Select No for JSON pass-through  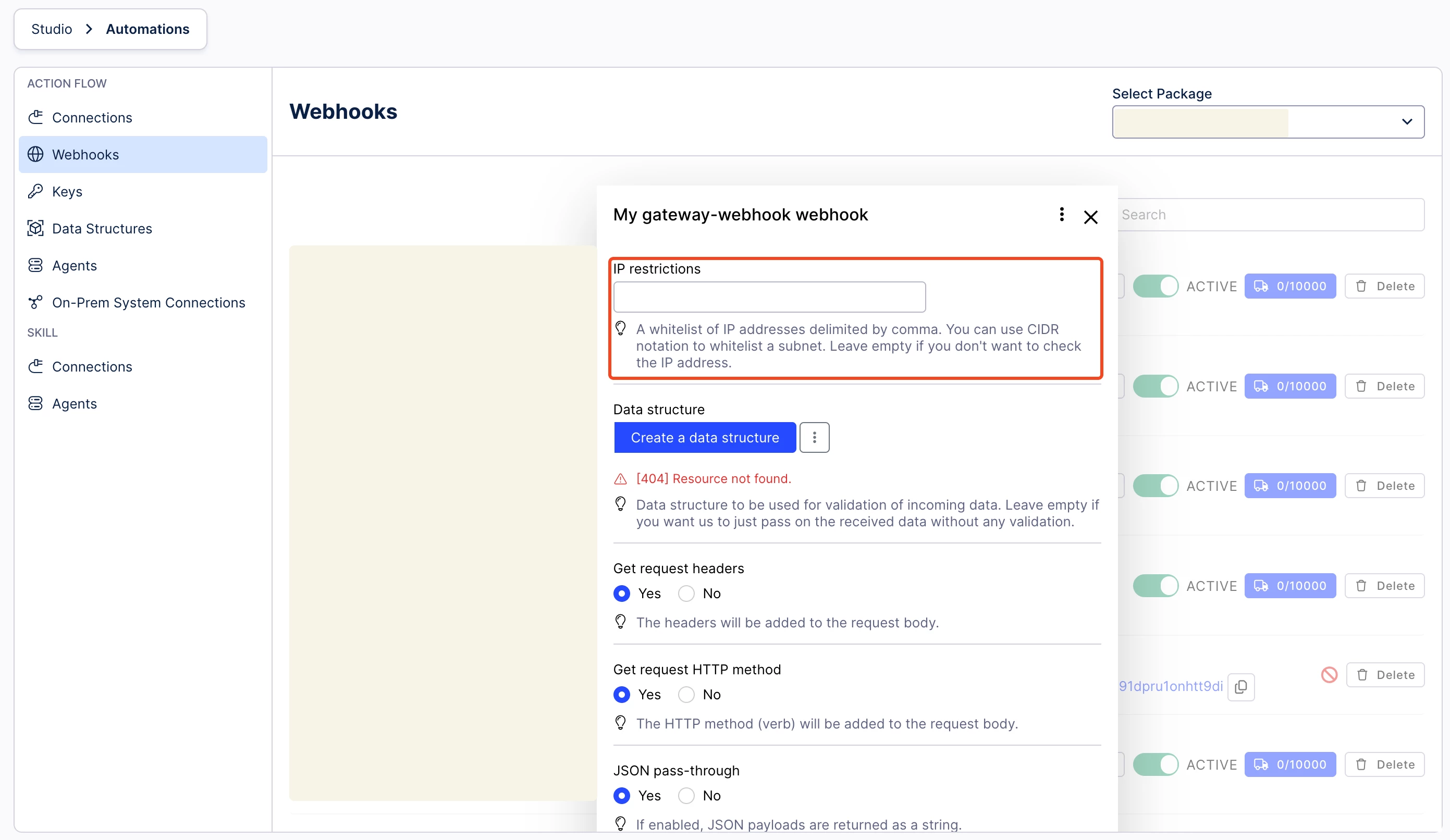click(x=686, y=796)
